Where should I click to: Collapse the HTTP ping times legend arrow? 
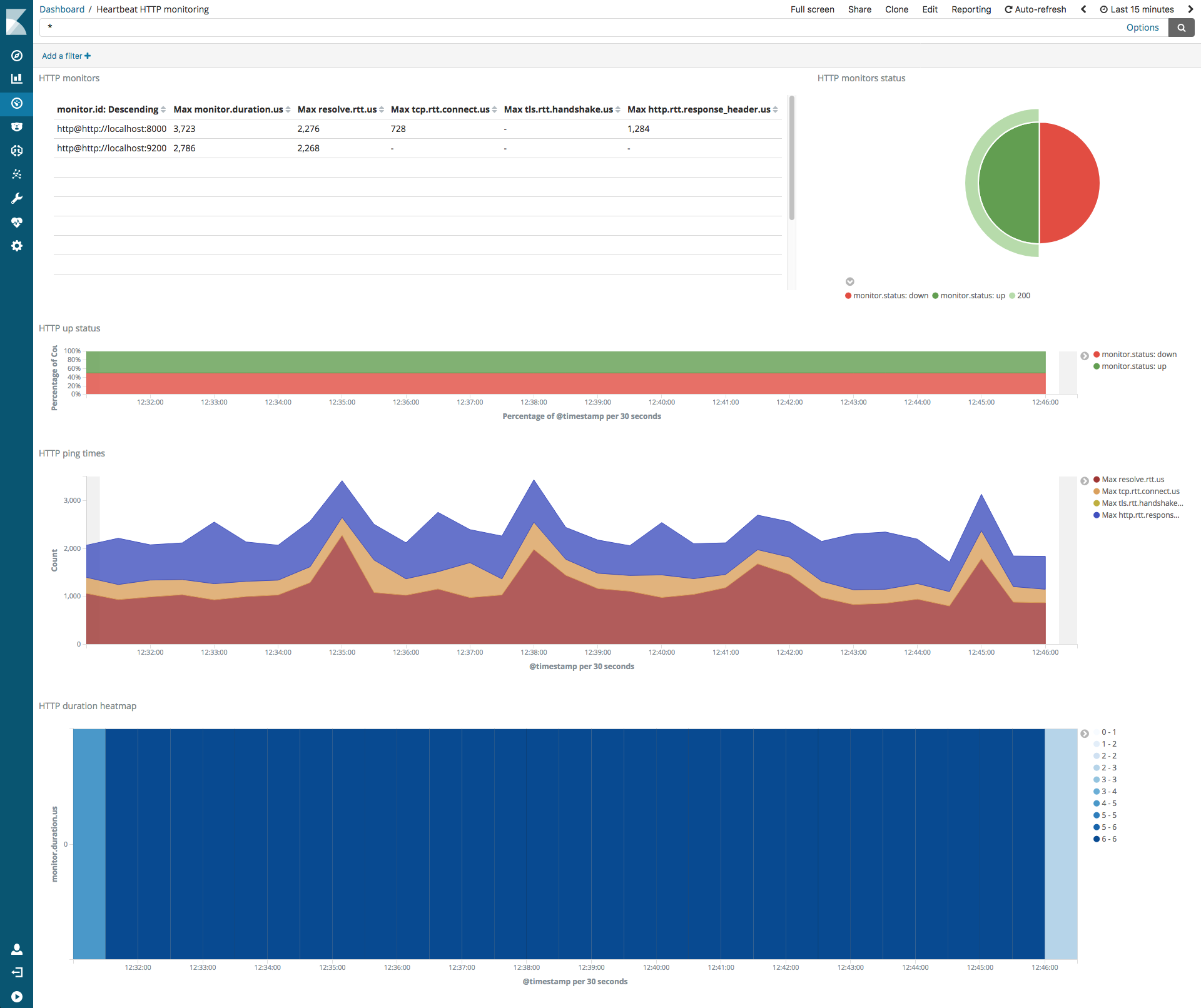point(1085,481)
